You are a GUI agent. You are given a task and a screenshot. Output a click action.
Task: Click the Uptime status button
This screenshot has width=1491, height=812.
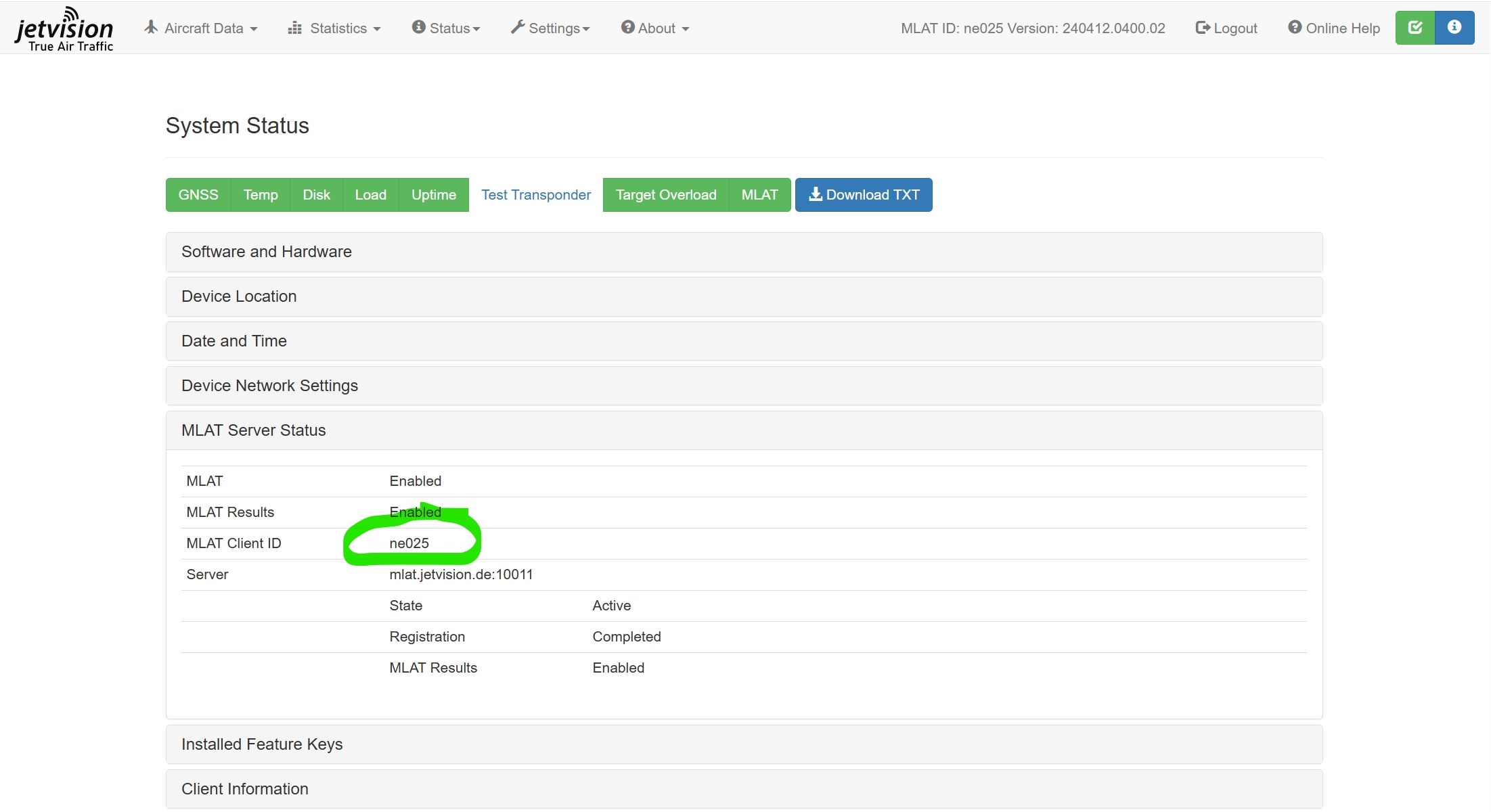click(x=434, y=195)
